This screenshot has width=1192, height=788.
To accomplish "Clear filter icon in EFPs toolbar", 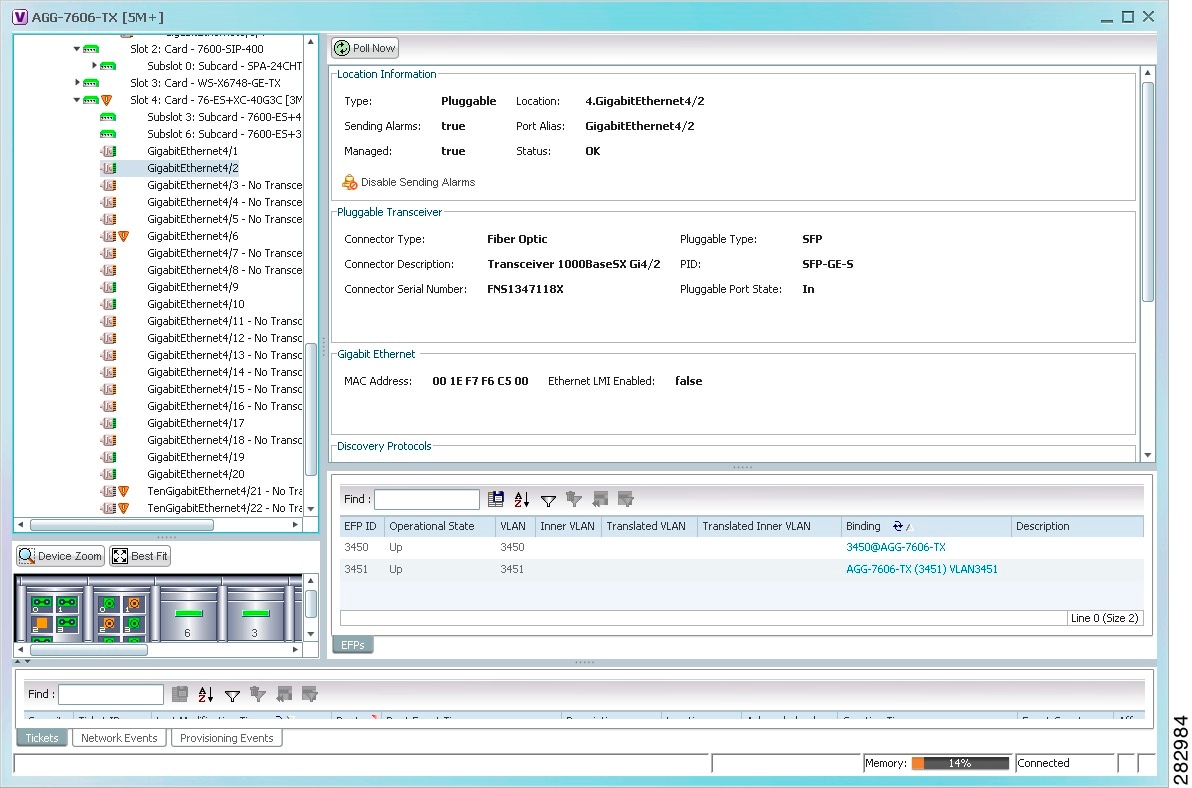I will pyautogui.click(x=574, y=499).
